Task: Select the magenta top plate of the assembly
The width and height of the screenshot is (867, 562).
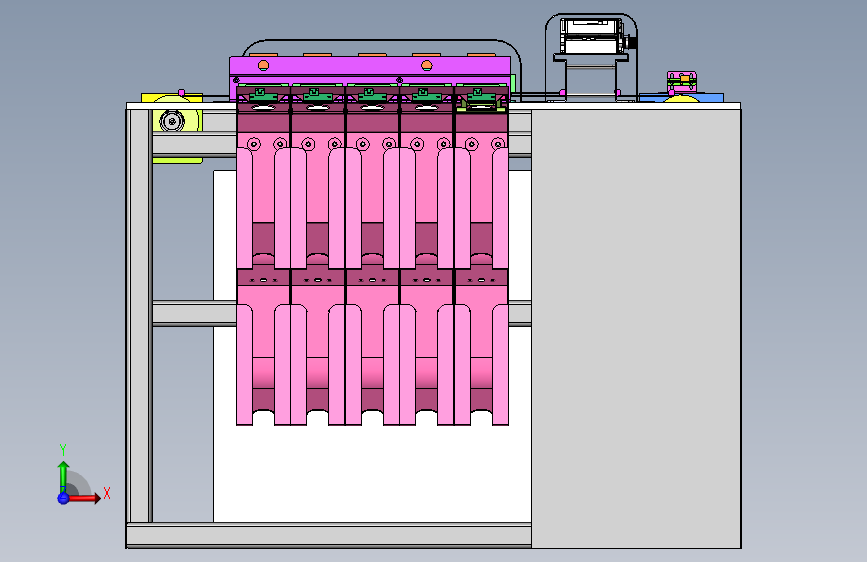Action: click(370, 66)
